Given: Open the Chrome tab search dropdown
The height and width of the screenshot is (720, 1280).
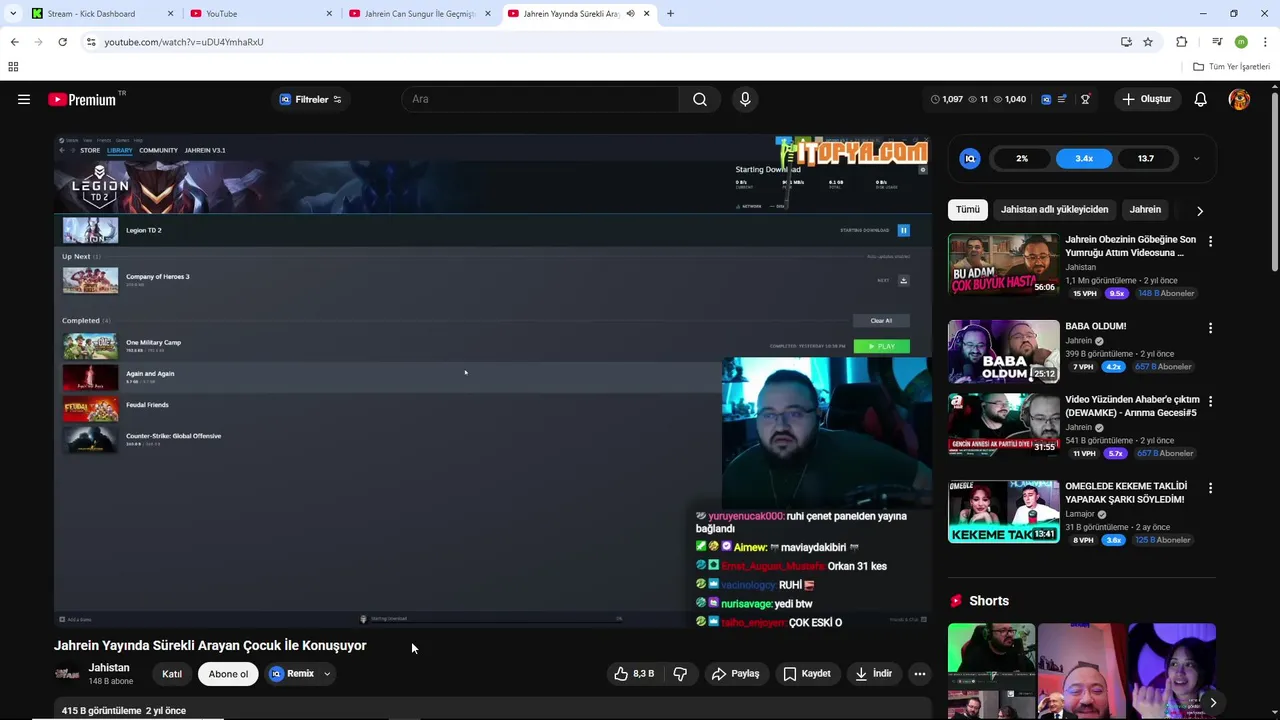Looking at the screenshot, I should (x=14, y=14).
